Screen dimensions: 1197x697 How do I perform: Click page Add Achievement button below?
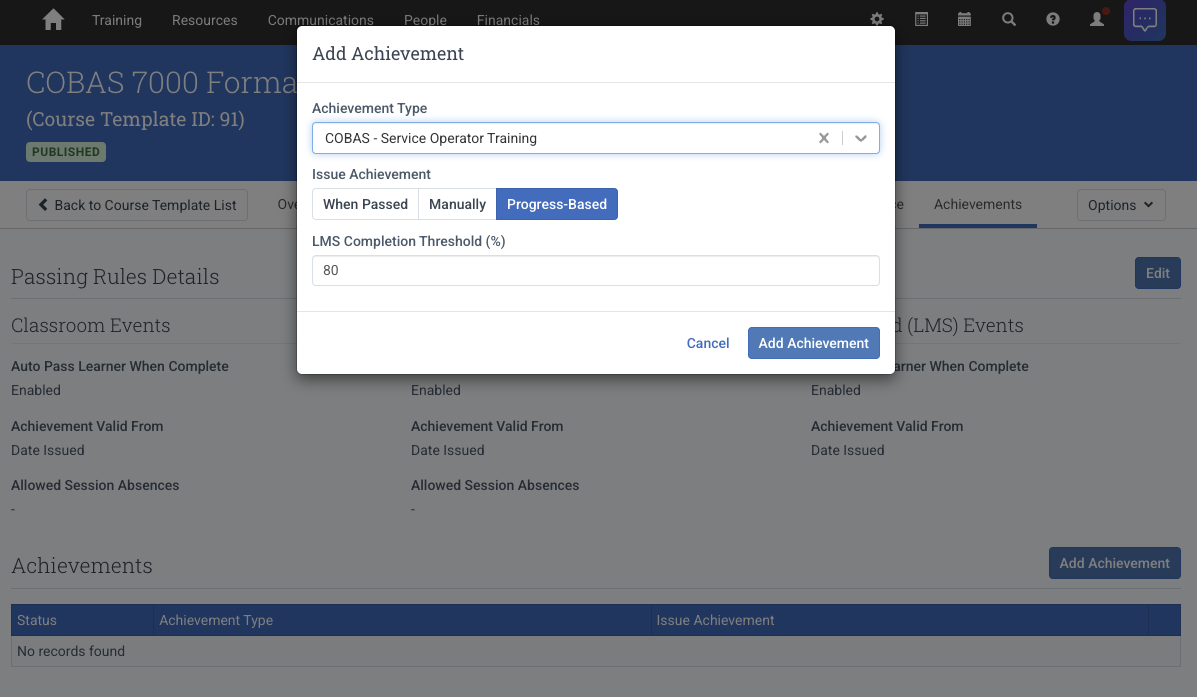[x=1114, y=563]
